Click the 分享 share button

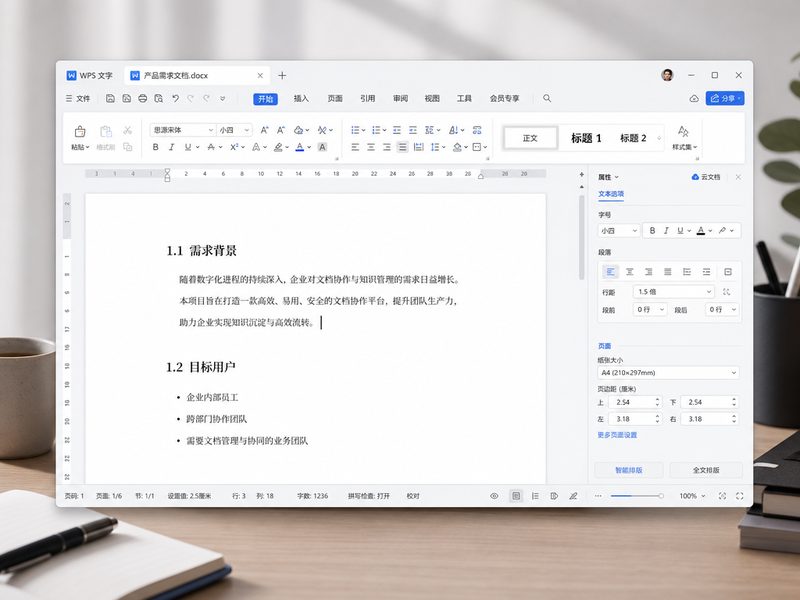[x=724, y=98]
